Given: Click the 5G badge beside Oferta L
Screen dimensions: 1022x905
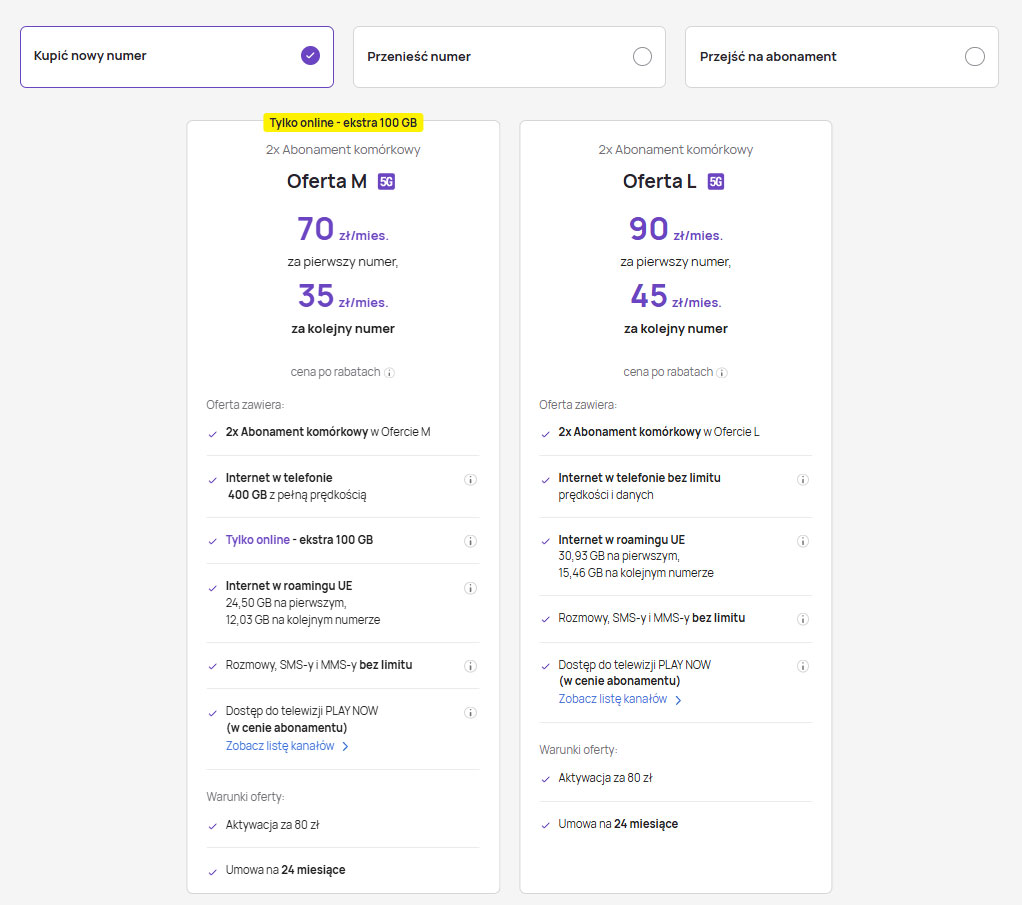Looking at the screenshot, I should (715, 182).
